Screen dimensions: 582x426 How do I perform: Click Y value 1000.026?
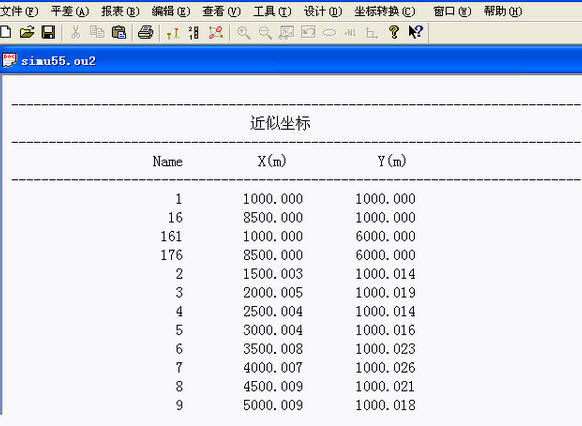click(x=385, y=368)
